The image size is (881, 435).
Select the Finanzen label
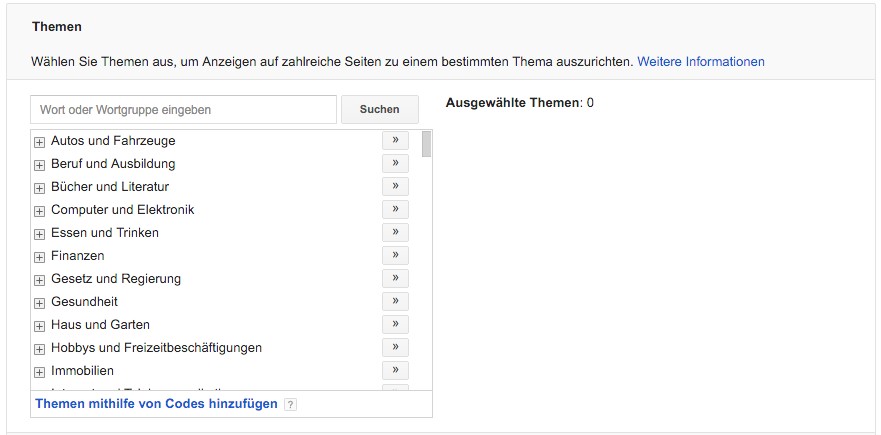78,256
